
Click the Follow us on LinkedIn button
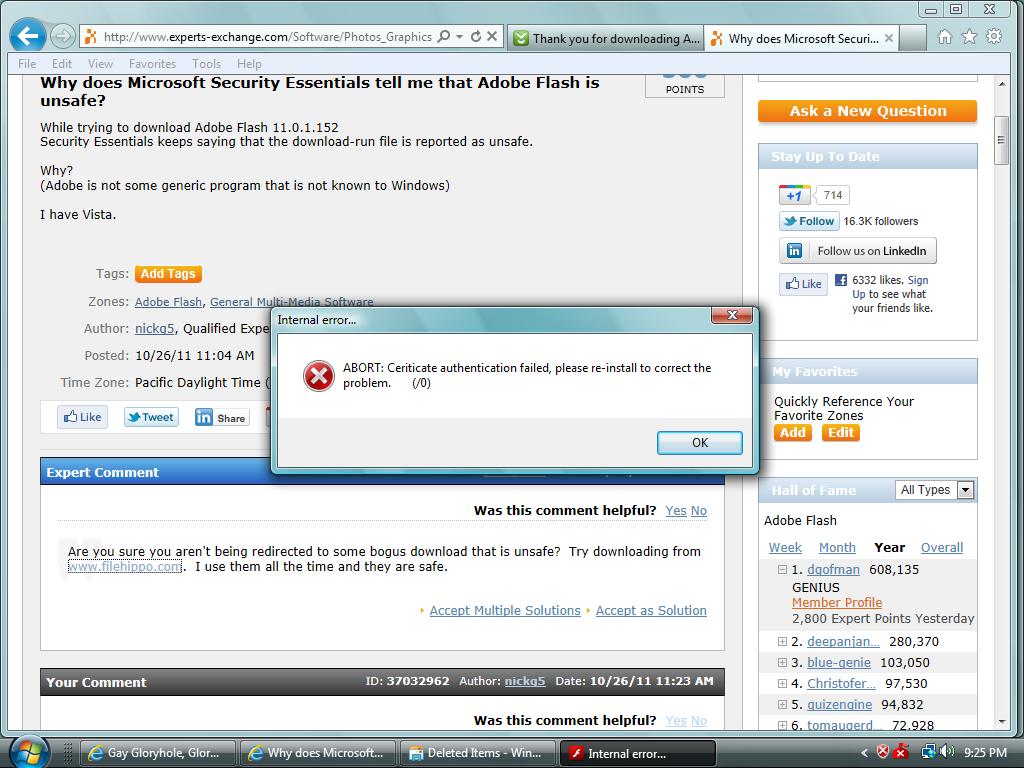857,251
